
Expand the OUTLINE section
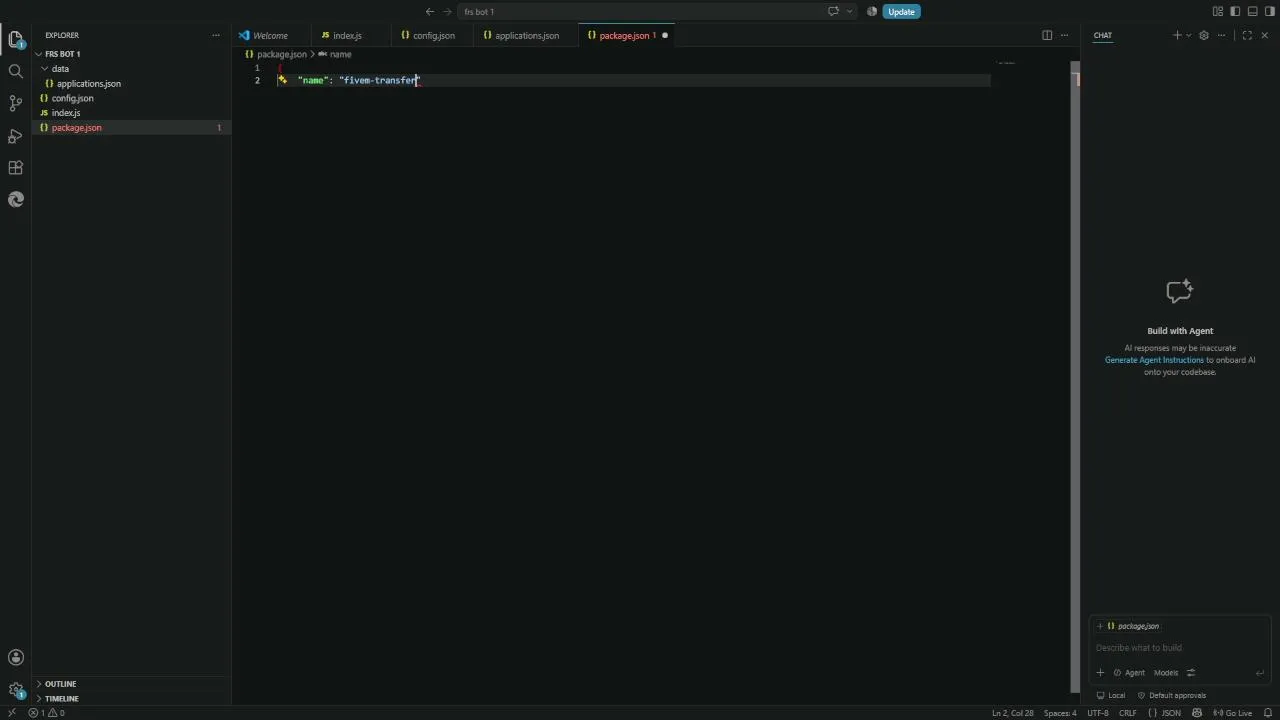point(132,684)
